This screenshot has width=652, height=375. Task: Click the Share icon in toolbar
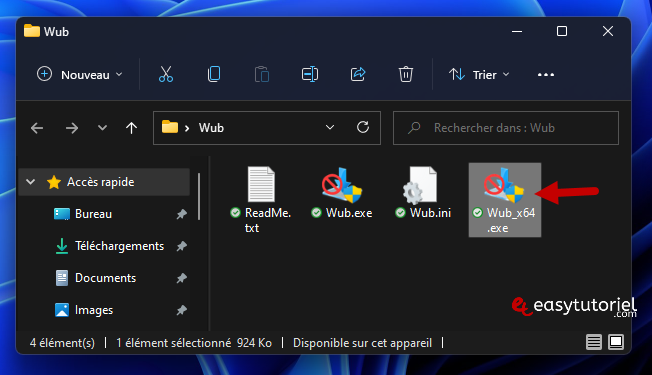pyautogui.click(x=358, y=75)
